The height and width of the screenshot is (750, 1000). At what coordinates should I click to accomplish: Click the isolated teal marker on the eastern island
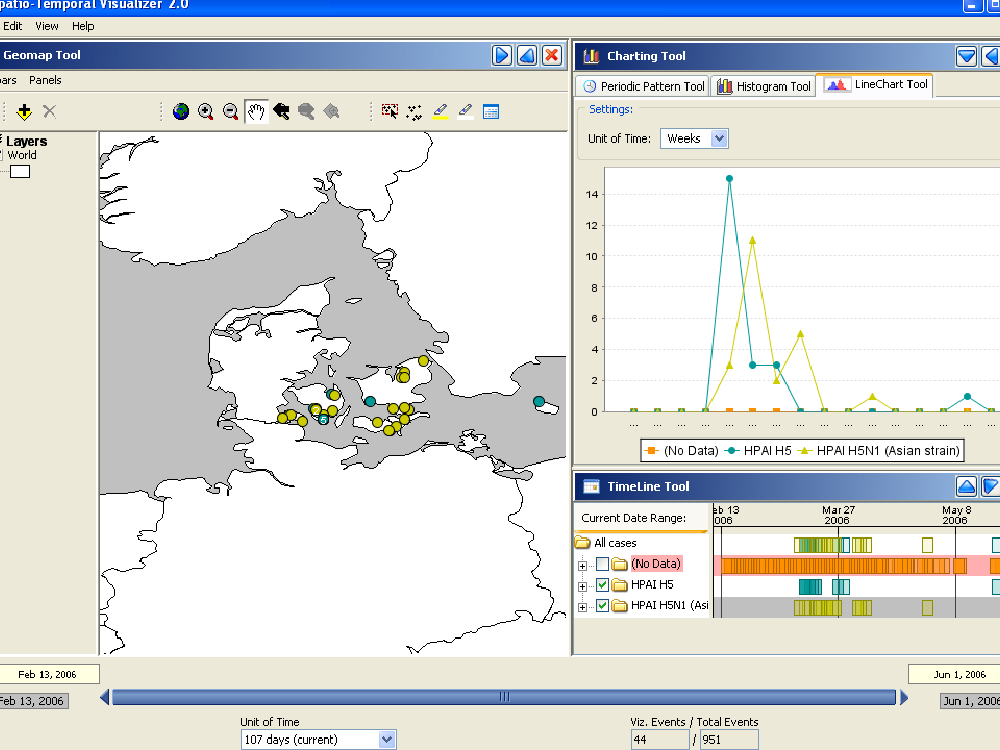[539, 401]
